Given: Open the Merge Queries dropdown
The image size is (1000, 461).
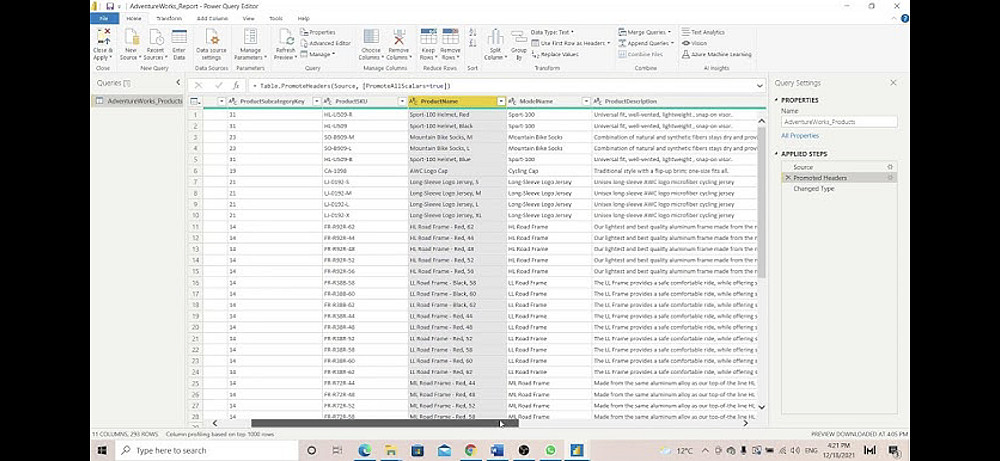Looking at the screenshot, I should [x=644, y=32].
